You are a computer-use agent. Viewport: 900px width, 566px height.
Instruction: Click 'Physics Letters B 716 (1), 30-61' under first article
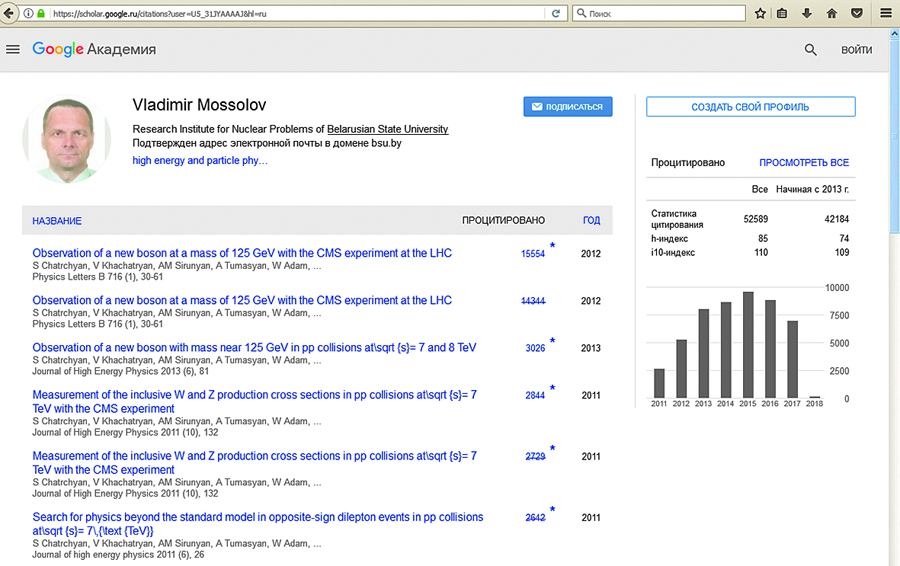[98, 277]
